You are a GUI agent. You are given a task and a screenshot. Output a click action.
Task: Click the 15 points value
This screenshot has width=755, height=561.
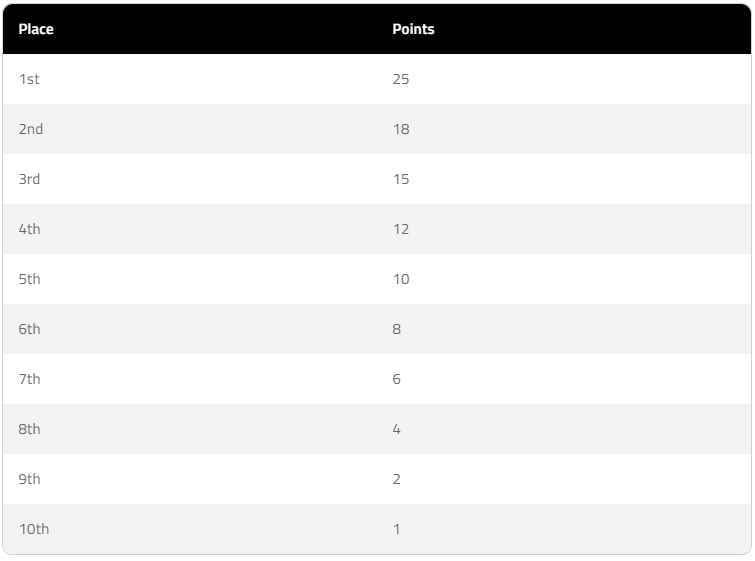[x=401, y=179]
